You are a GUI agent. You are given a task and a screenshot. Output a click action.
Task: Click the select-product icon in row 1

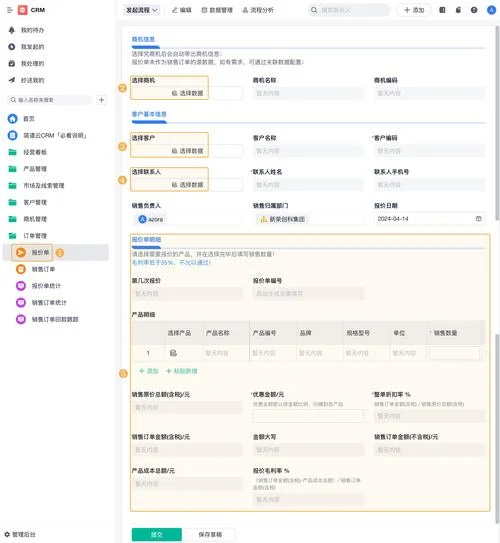[x=173, y=353]
